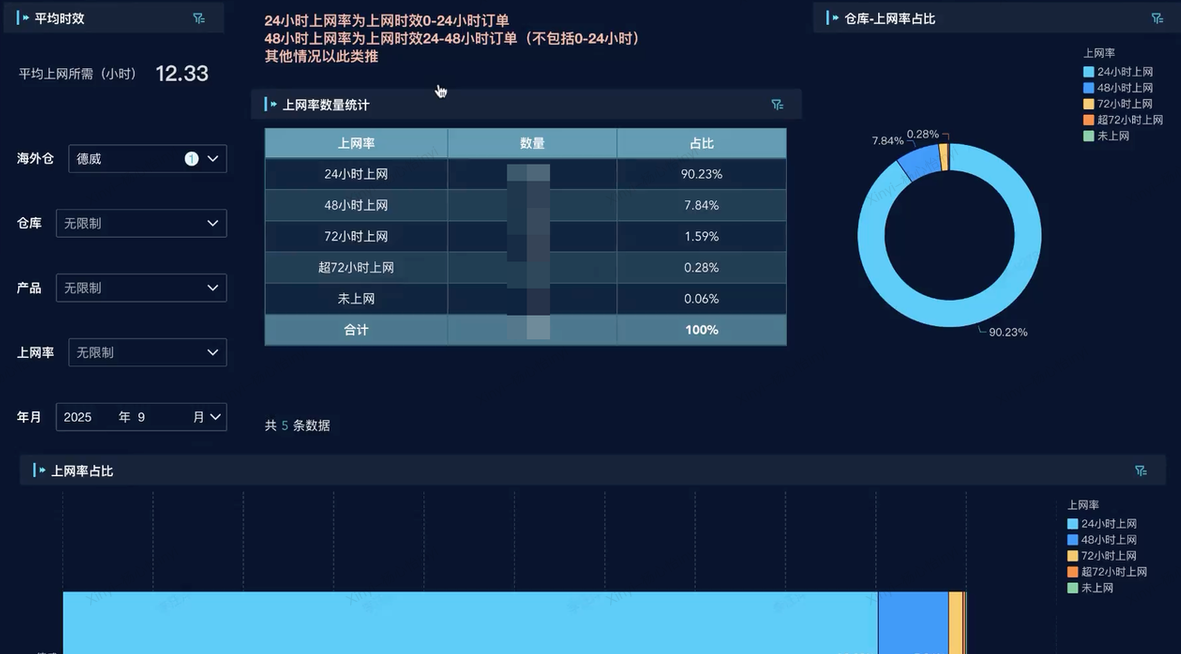The image size is (1181, 654).
Task: Click filter icon on 上网率数量统计 panel
Action: click(x=777, y=105)
